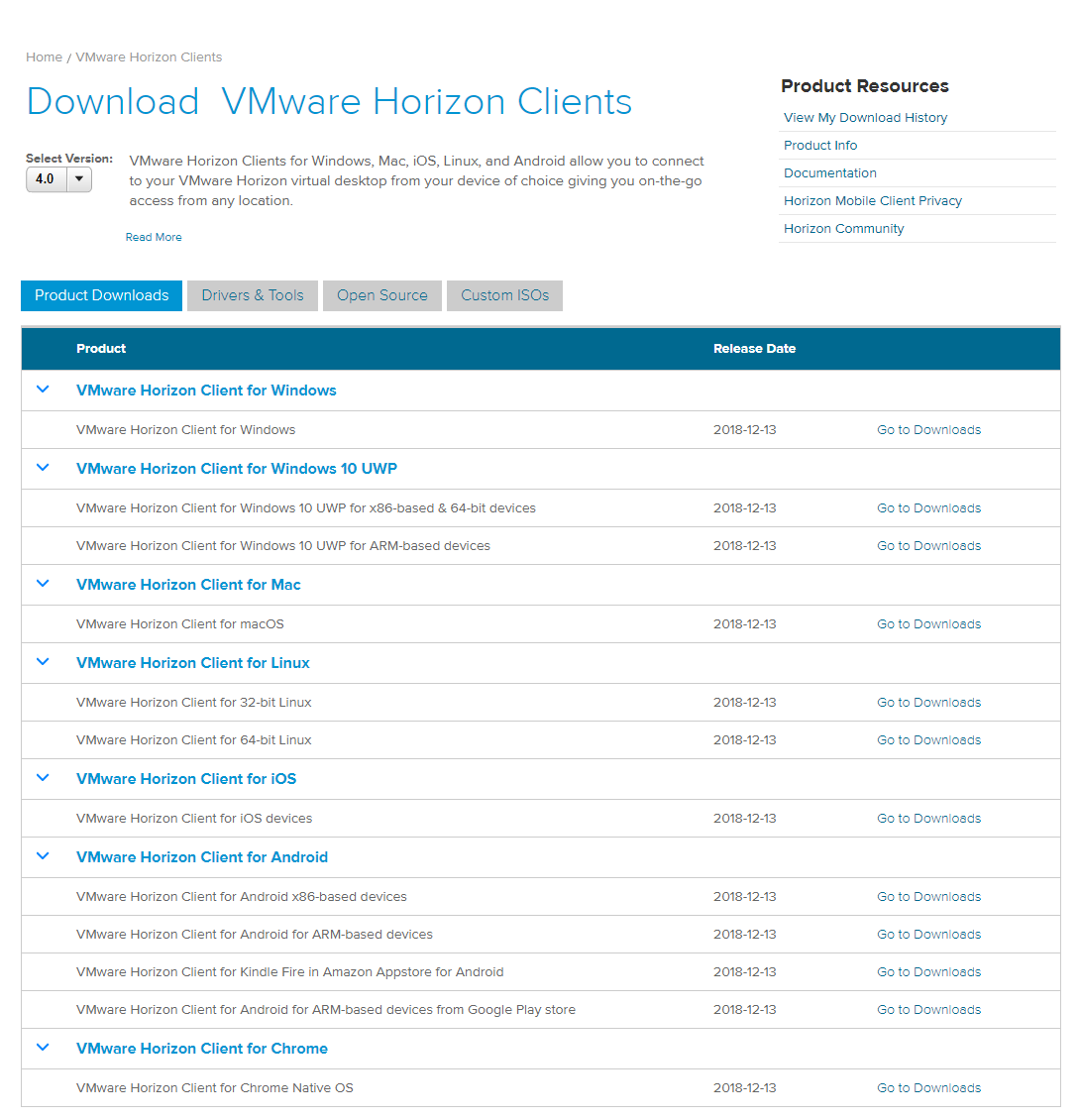Click release date of Chrome Native OS row

click(x=745, y=1088)
